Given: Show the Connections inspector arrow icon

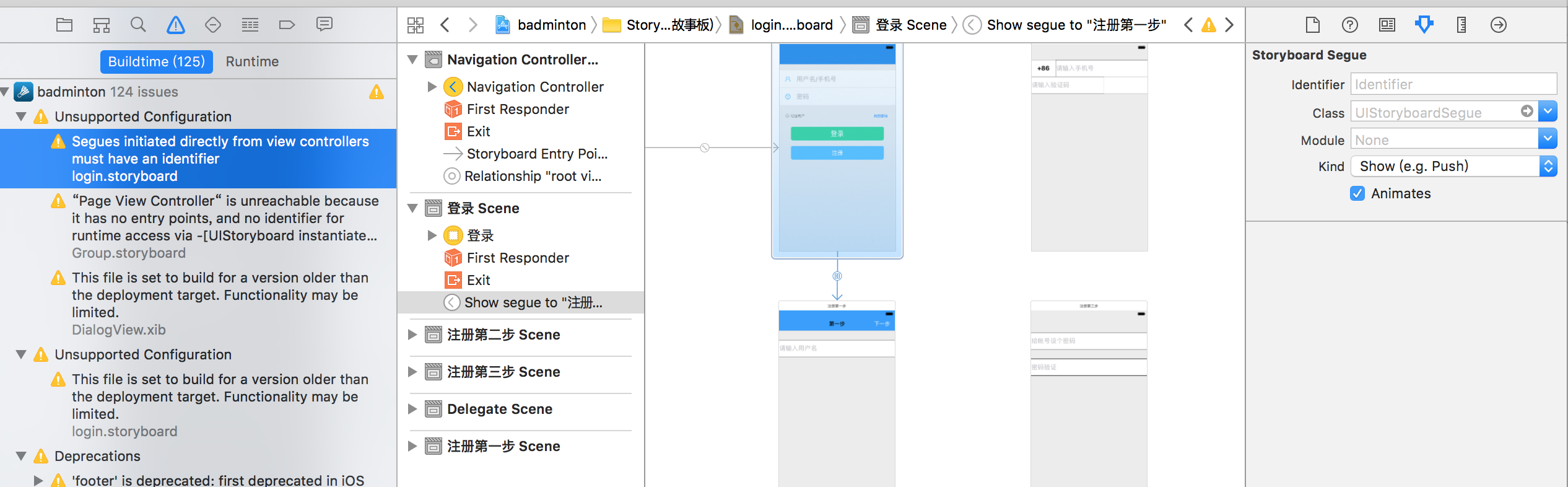Looking at the screenshot, I should [x=1498, y=25].
